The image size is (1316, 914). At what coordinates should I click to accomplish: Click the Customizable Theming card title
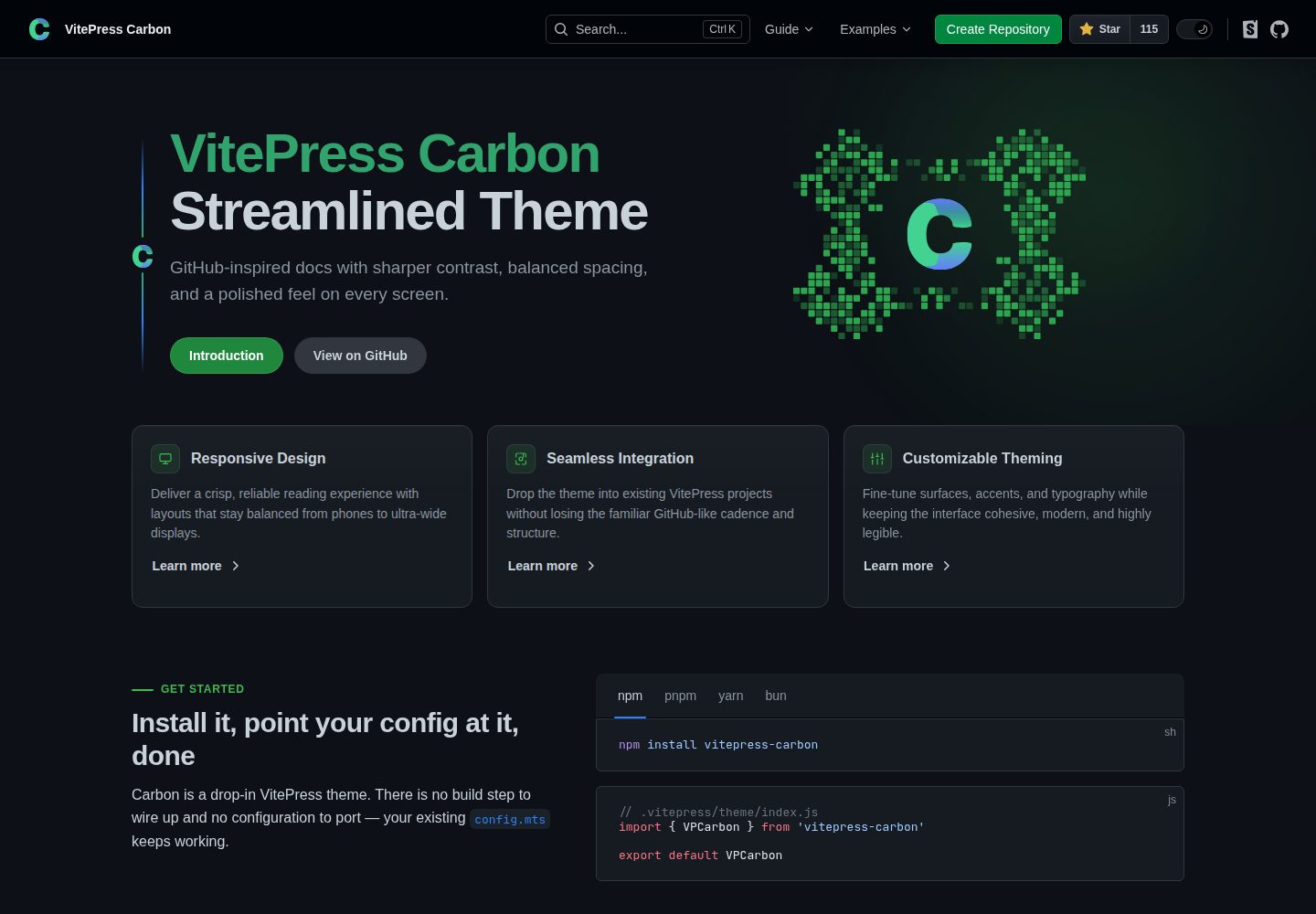point(982,459)
